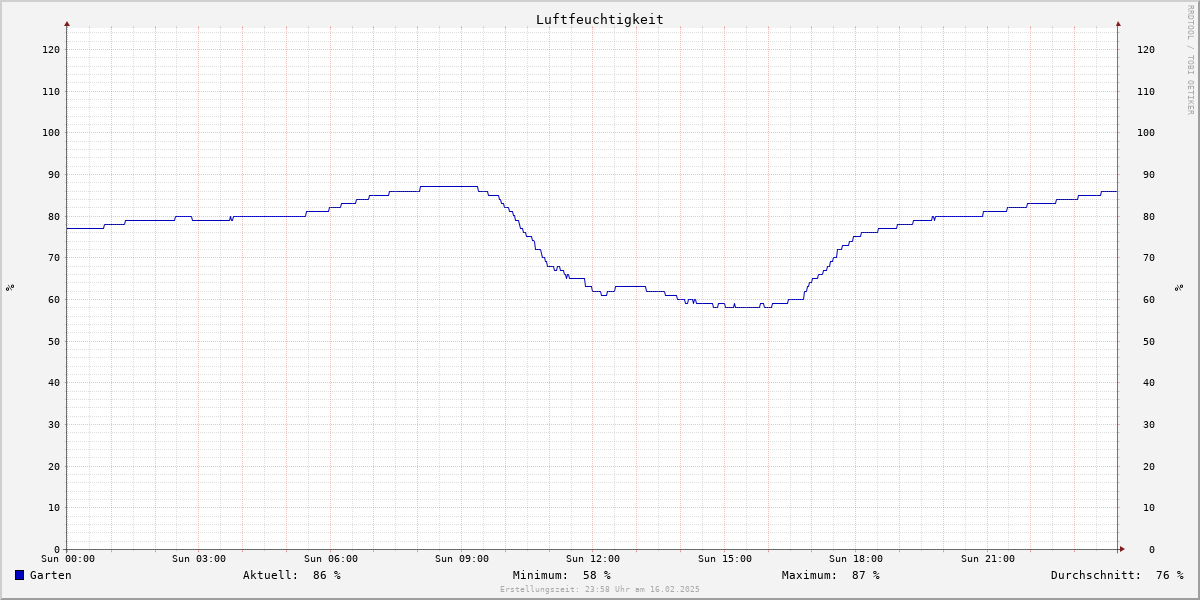Click the Sun 21:00 time axis label

[x=988, y=559]
